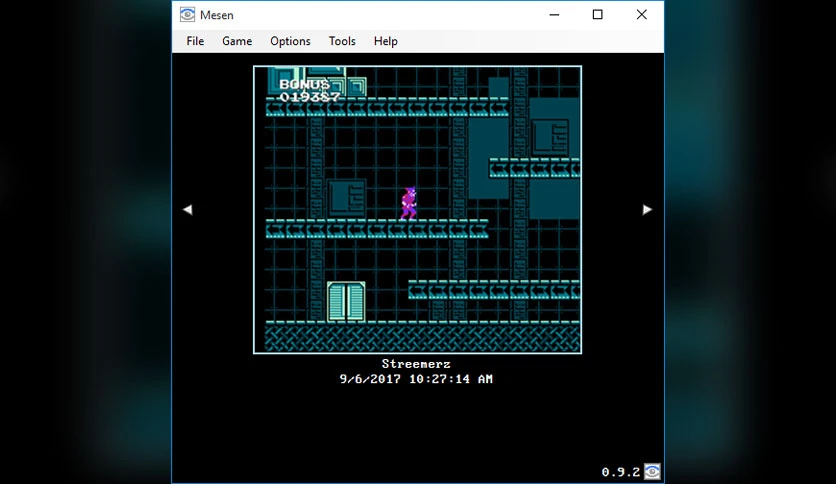Click the 9/6/2017 10:27:14 AM timestamp
Image resolution: width=836 pixels, height=484 pixels.
coord(416,379)
